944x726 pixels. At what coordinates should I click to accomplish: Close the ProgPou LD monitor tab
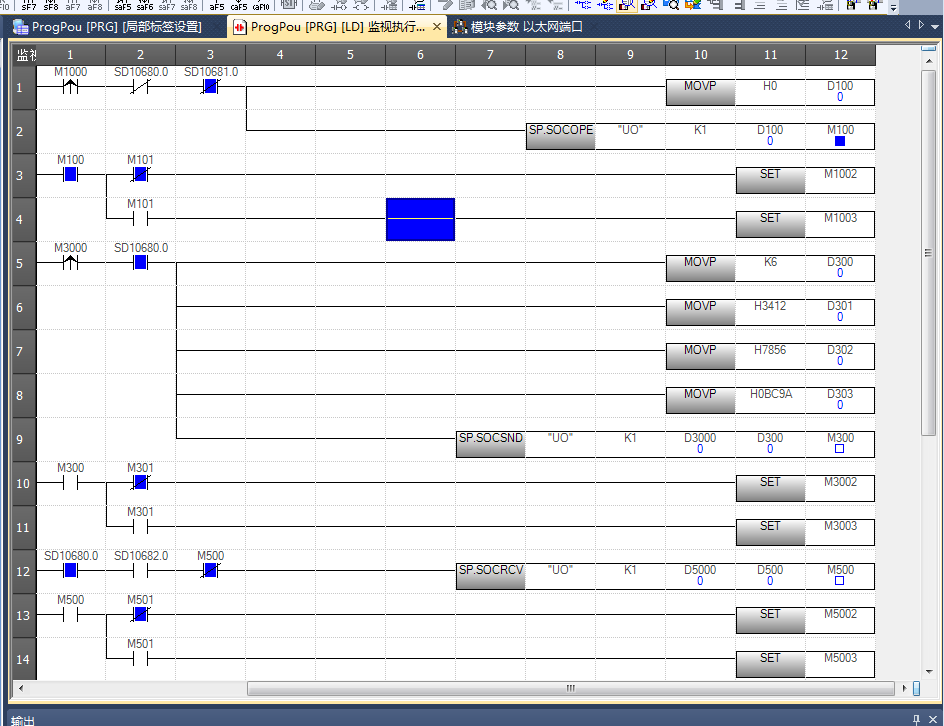pos(436,27)
